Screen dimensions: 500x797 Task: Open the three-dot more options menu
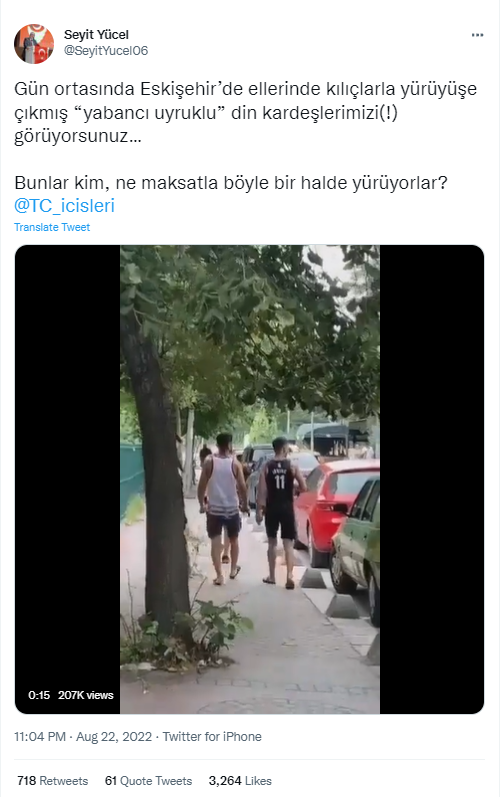pyautogui.click(x=477, y=35)
